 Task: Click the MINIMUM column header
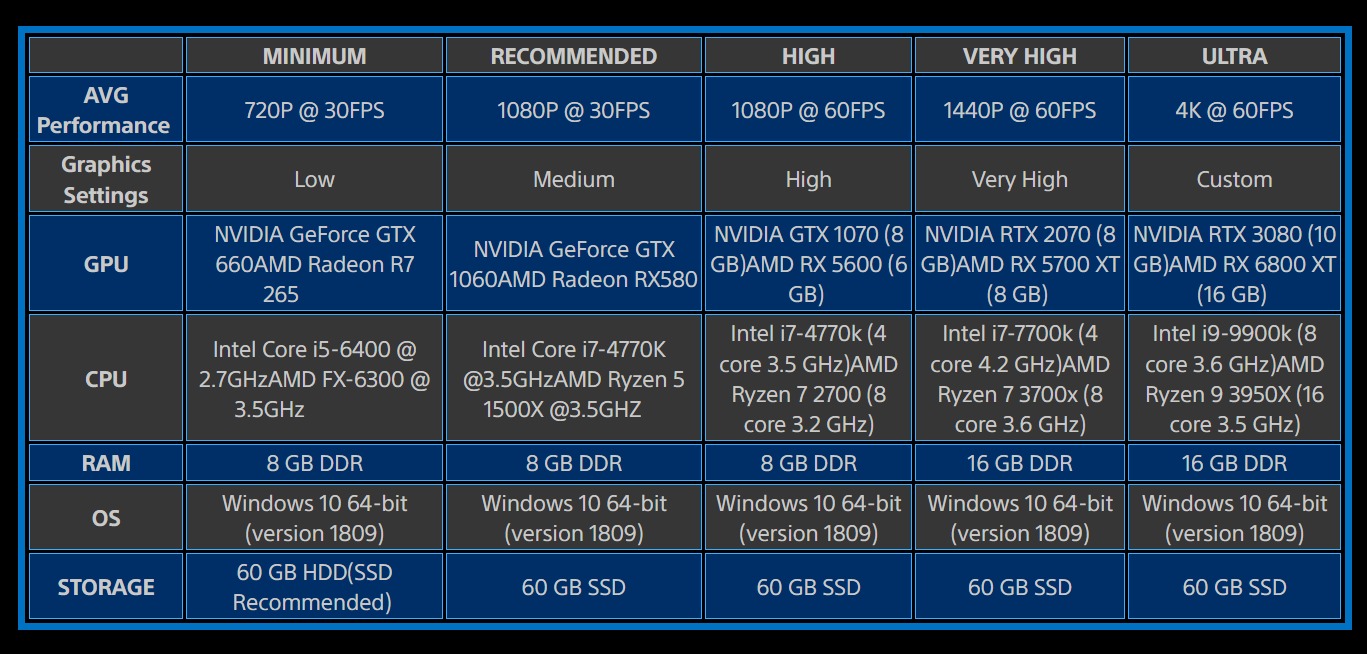(x=314, y=56)
